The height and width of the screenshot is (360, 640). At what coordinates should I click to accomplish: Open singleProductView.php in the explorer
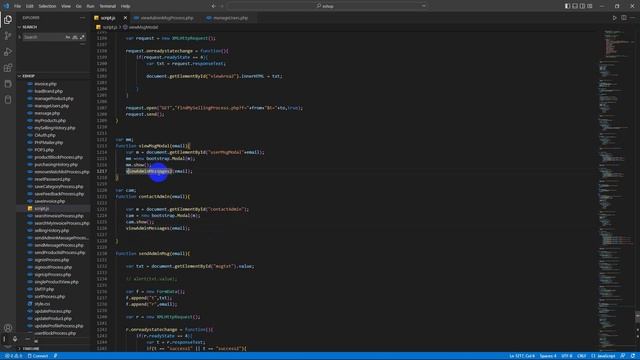pyautogui.click(x=56, y=282)
